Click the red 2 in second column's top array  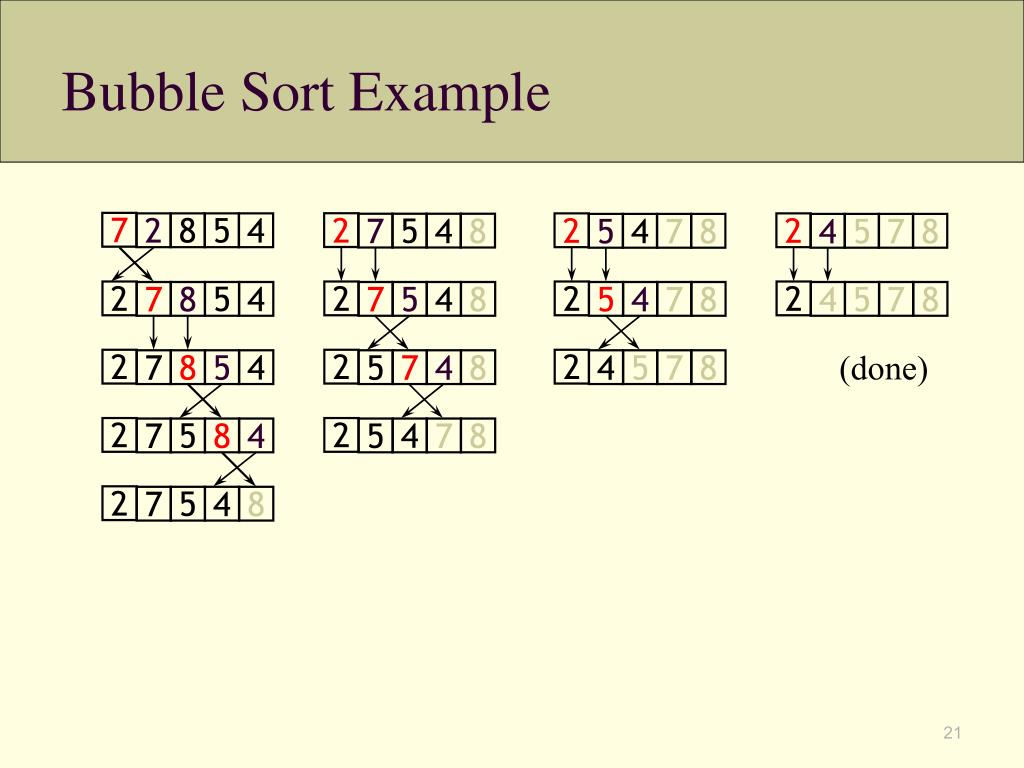tap(340, 231)
